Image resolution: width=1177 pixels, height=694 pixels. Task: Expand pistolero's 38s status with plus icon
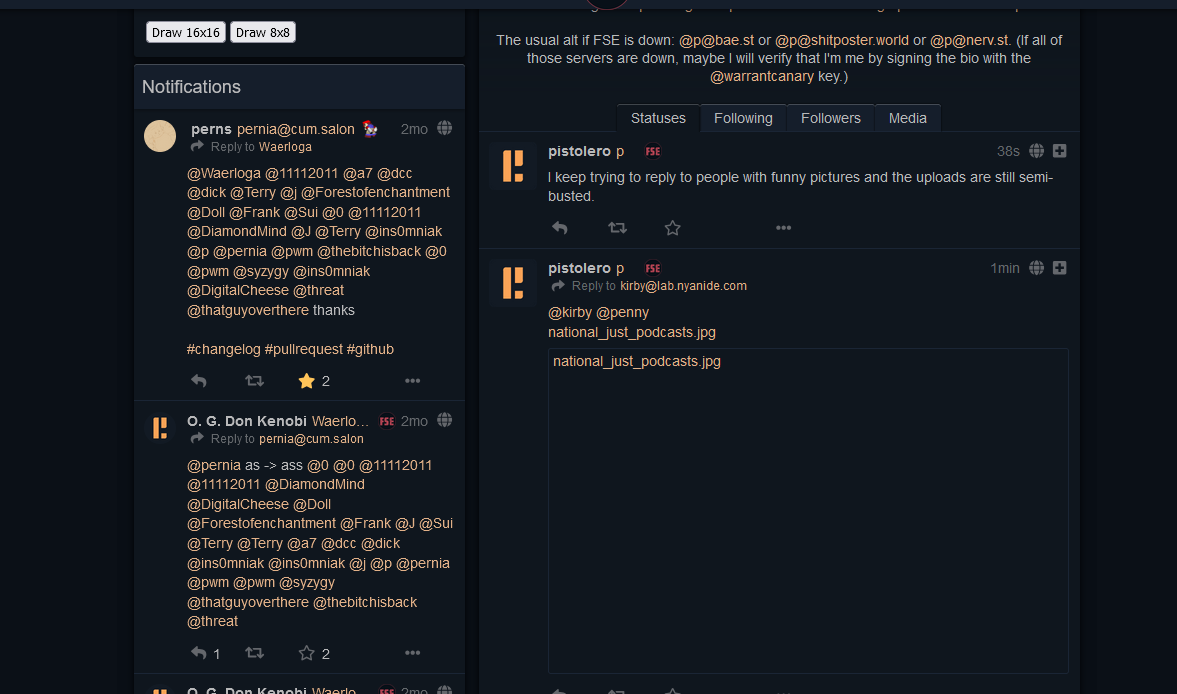pyautogui.click(x=1059, y=151)
